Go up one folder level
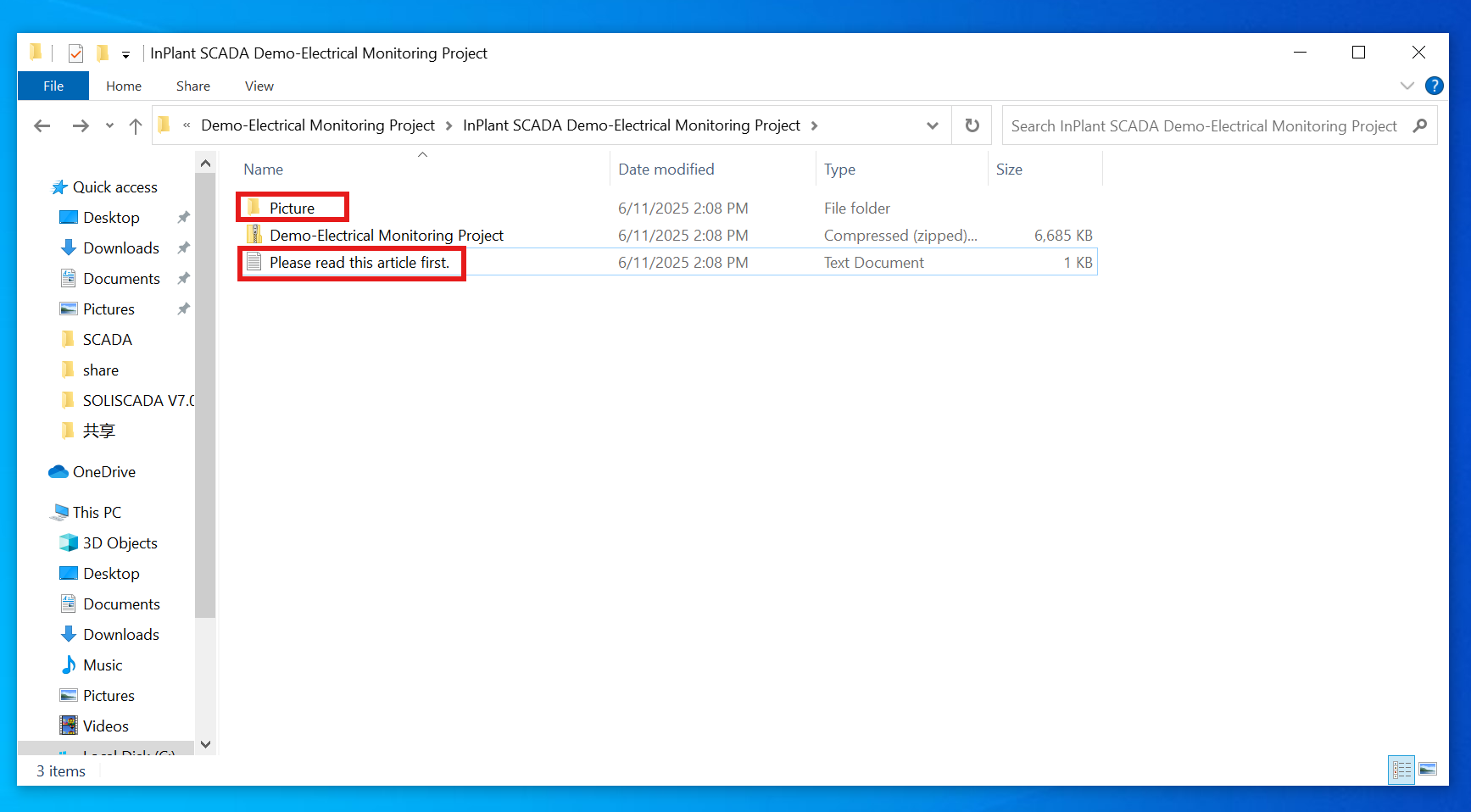Image resolution: width=1471 pixels, height=812 pixels. [x=136, y=125]
